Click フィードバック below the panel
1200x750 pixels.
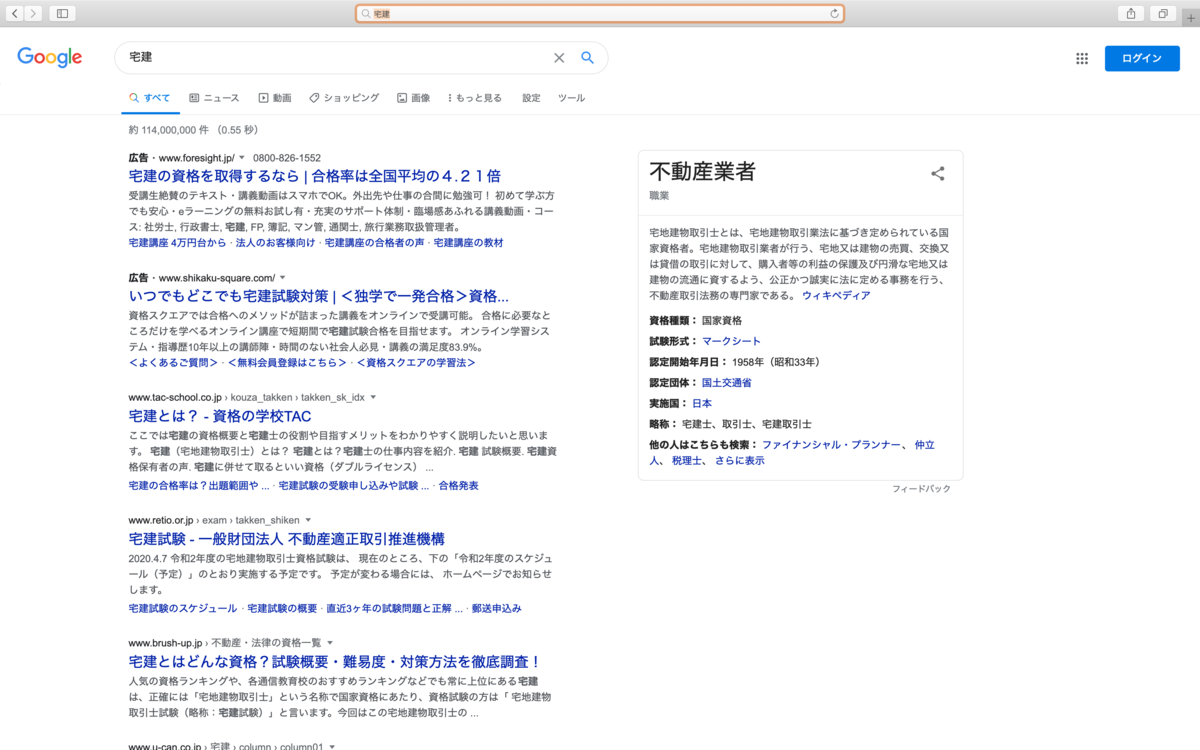[x=921, y=489]
